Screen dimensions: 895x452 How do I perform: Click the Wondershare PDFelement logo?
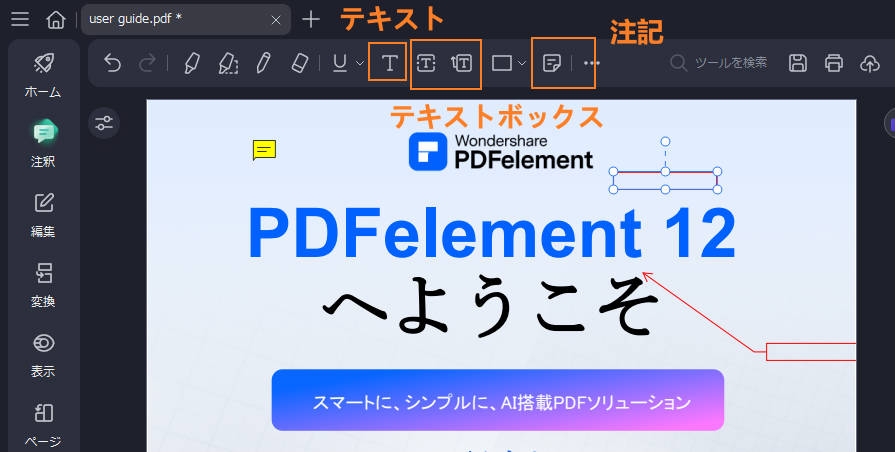point(501,152)
